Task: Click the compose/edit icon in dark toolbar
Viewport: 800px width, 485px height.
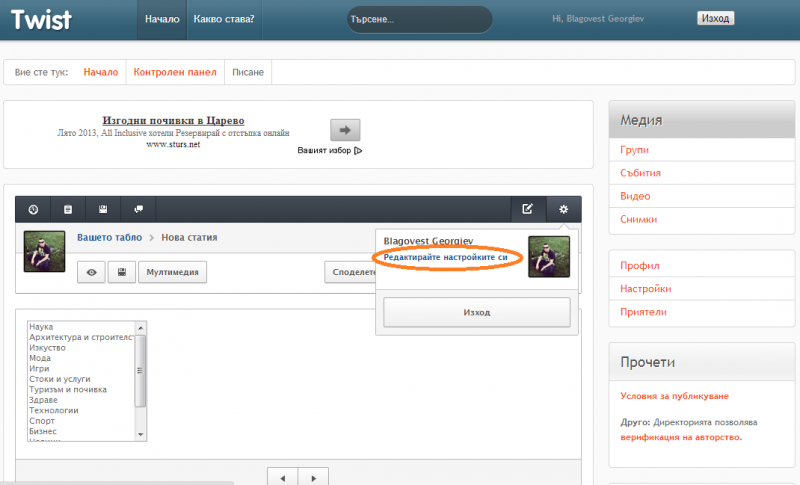Action: pyautogui.click(x=528, y=209)
